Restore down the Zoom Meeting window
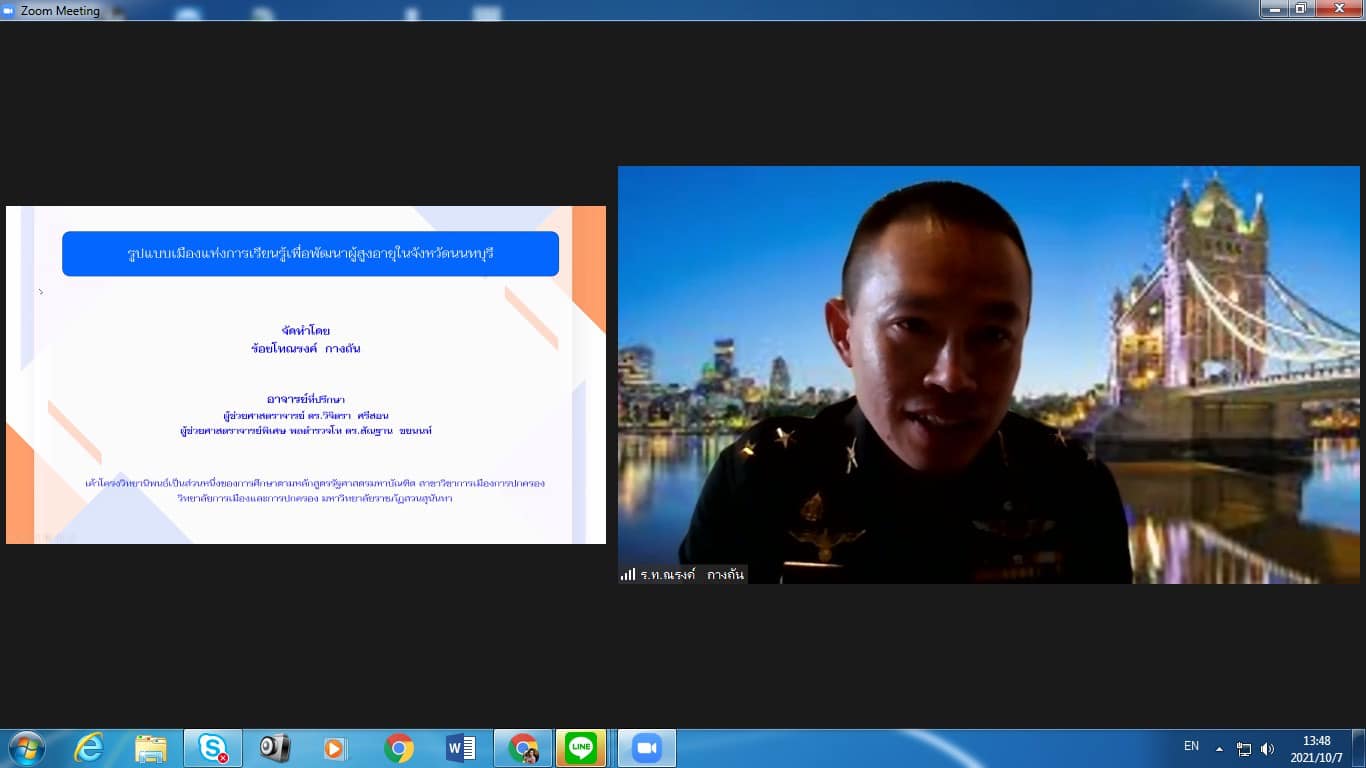Image resolution: width=1366 pixels, height=768 pixels. point(1300,9)
